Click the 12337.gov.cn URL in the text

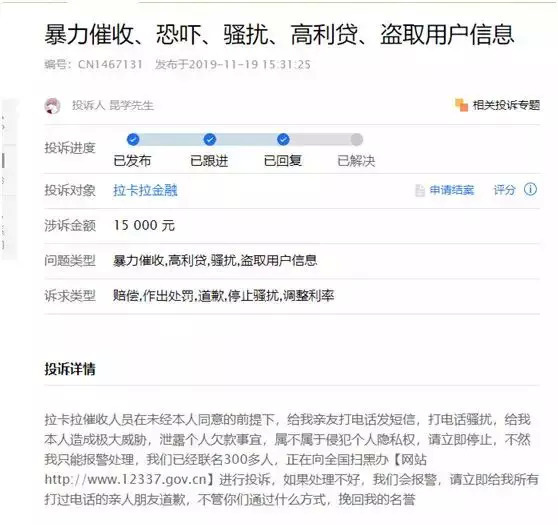[x=125, y=479]
